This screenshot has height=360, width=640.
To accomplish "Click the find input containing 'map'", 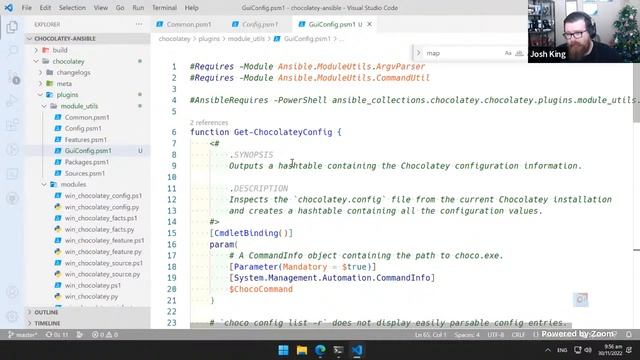I will (x=463, y=53).
